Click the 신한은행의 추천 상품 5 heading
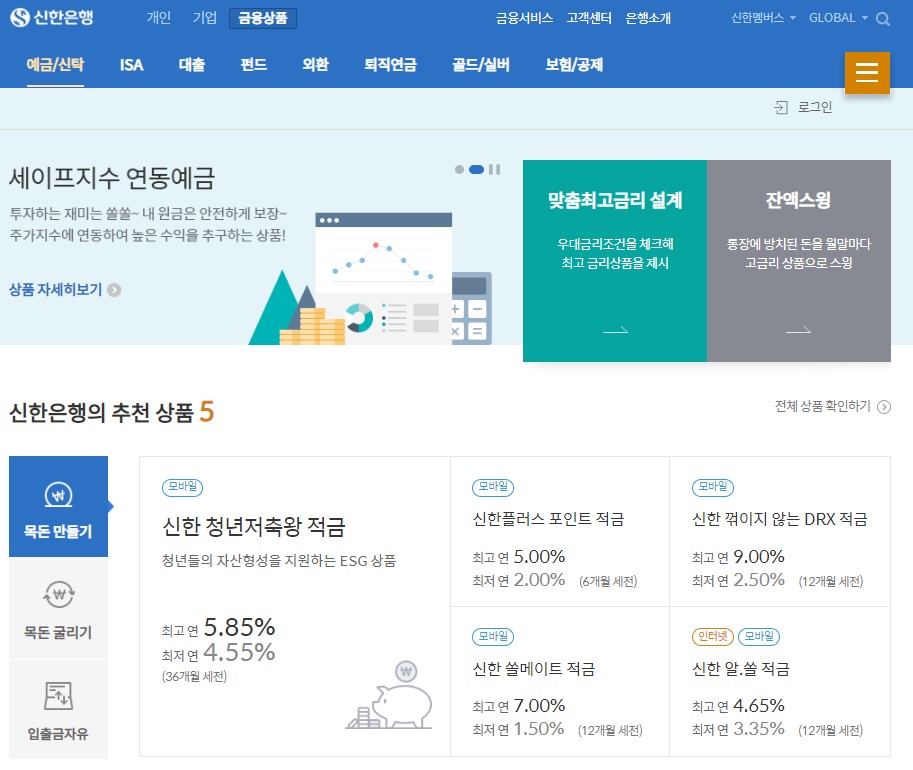Image resolution: width=913 pixels, height=770 pixels. tap(112, 412)
